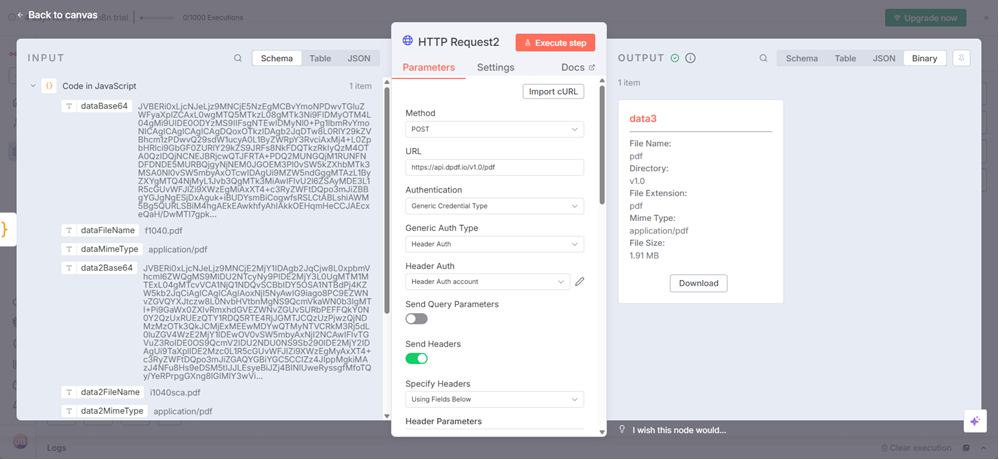
Task: Click the Execute step button
Action: click(555, 42)
